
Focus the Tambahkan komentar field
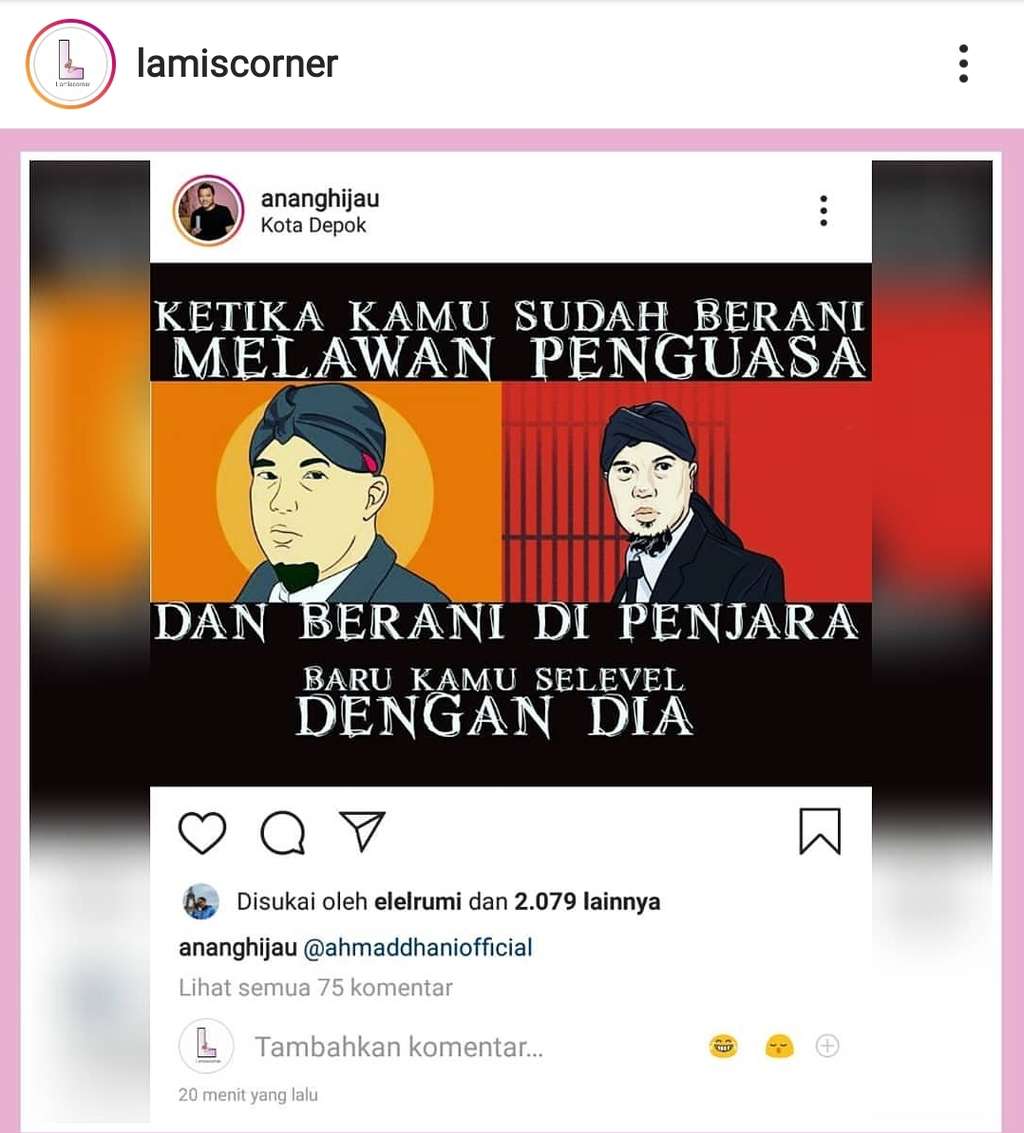pyautogui.click(x=398, y=1046)
